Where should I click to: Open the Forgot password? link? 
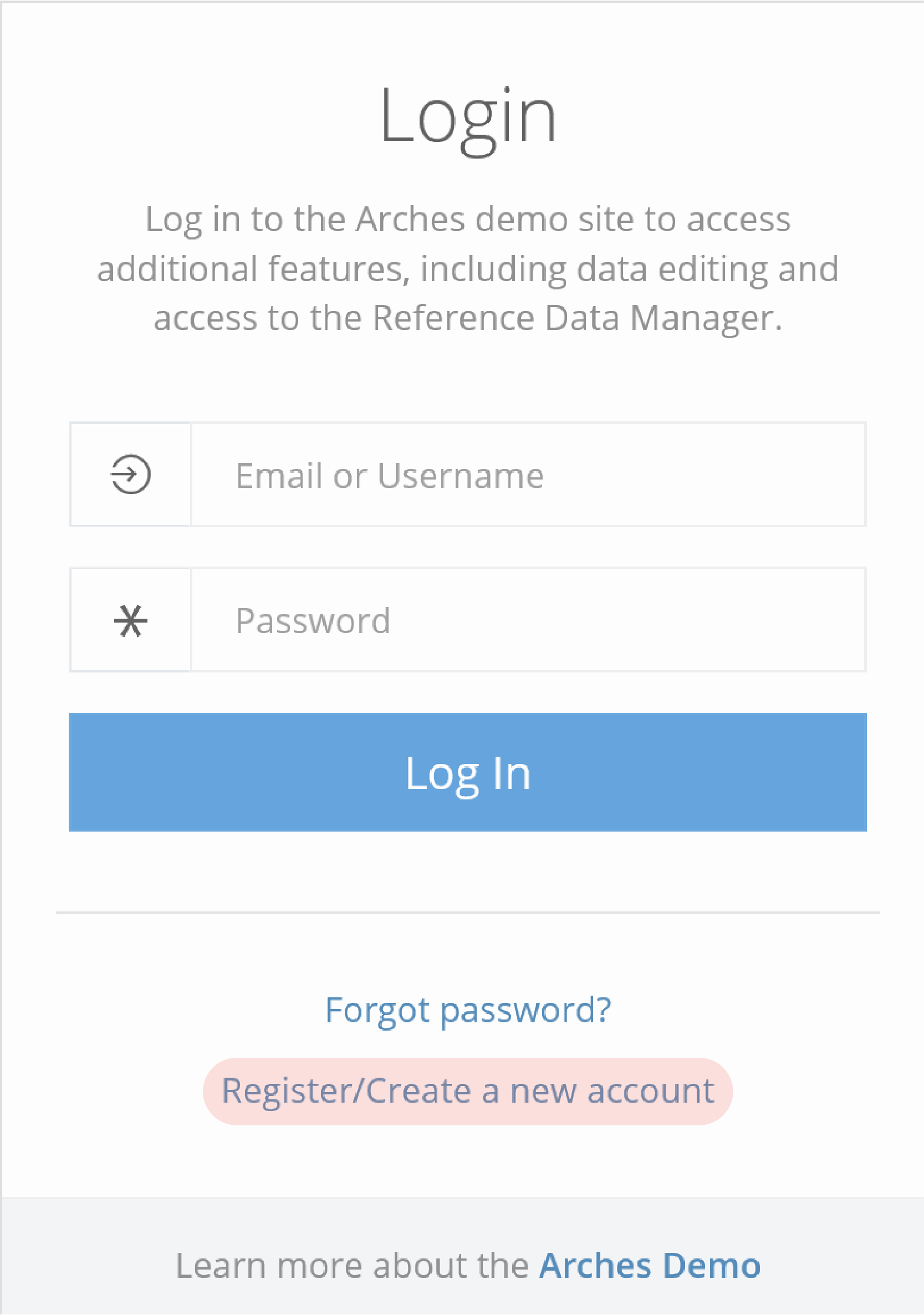(x=468, y=1010)
